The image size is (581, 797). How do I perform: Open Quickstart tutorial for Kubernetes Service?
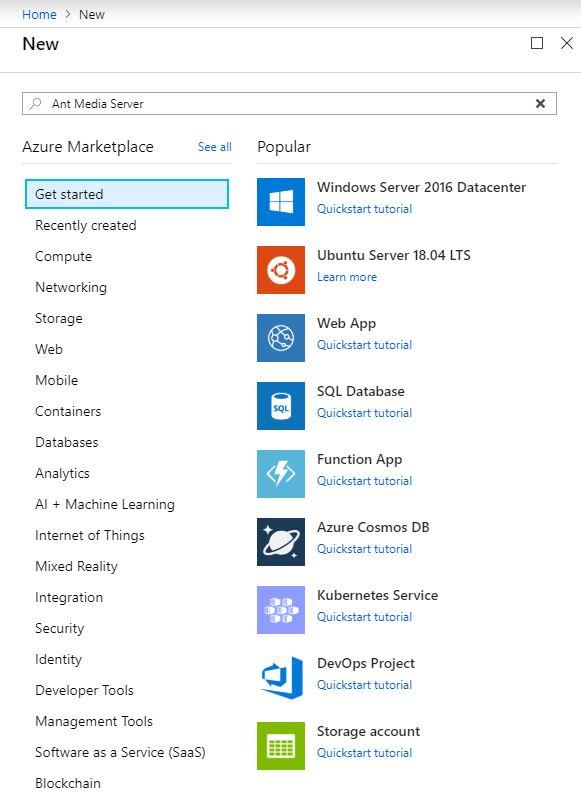364,617
